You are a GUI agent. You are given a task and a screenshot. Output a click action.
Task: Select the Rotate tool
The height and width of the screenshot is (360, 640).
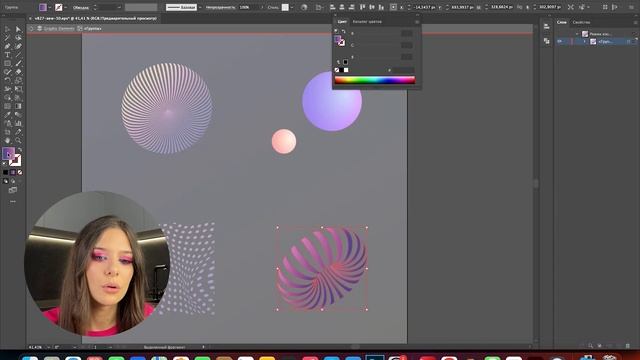pyautogui.click(x=7, y=80)
